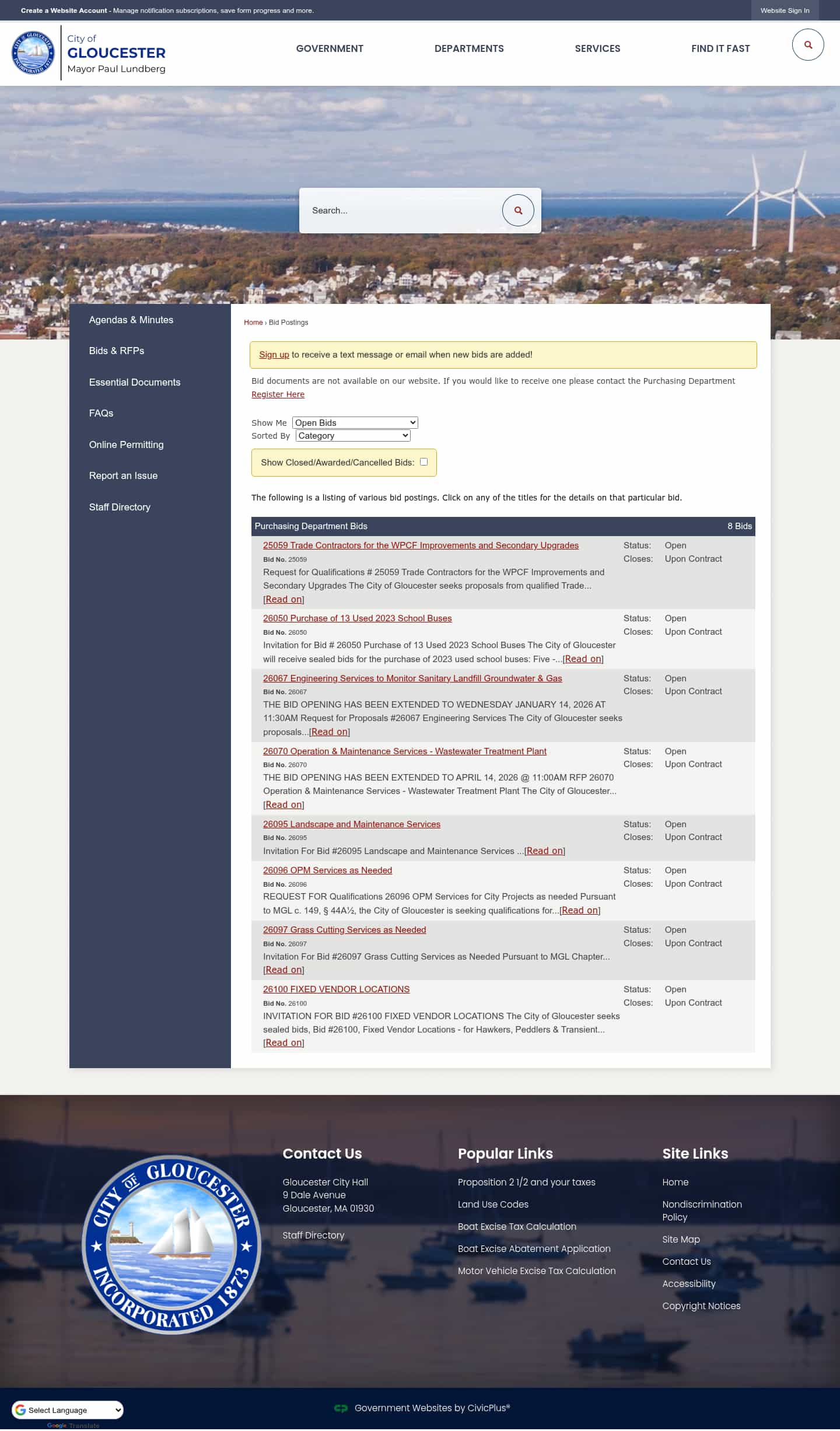
Task: Click the City of Gloucester title text
Action: tap(116, 47)
